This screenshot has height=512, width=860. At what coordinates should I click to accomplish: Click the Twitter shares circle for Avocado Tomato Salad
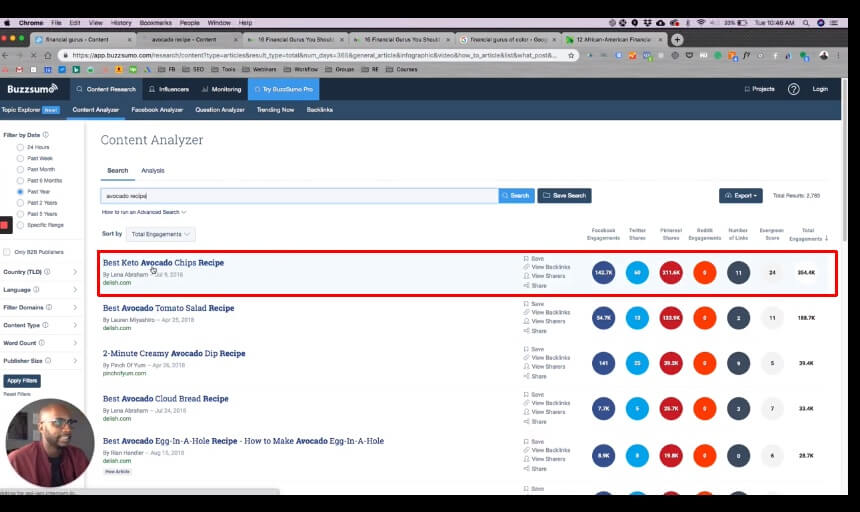(x=637, y=318)
